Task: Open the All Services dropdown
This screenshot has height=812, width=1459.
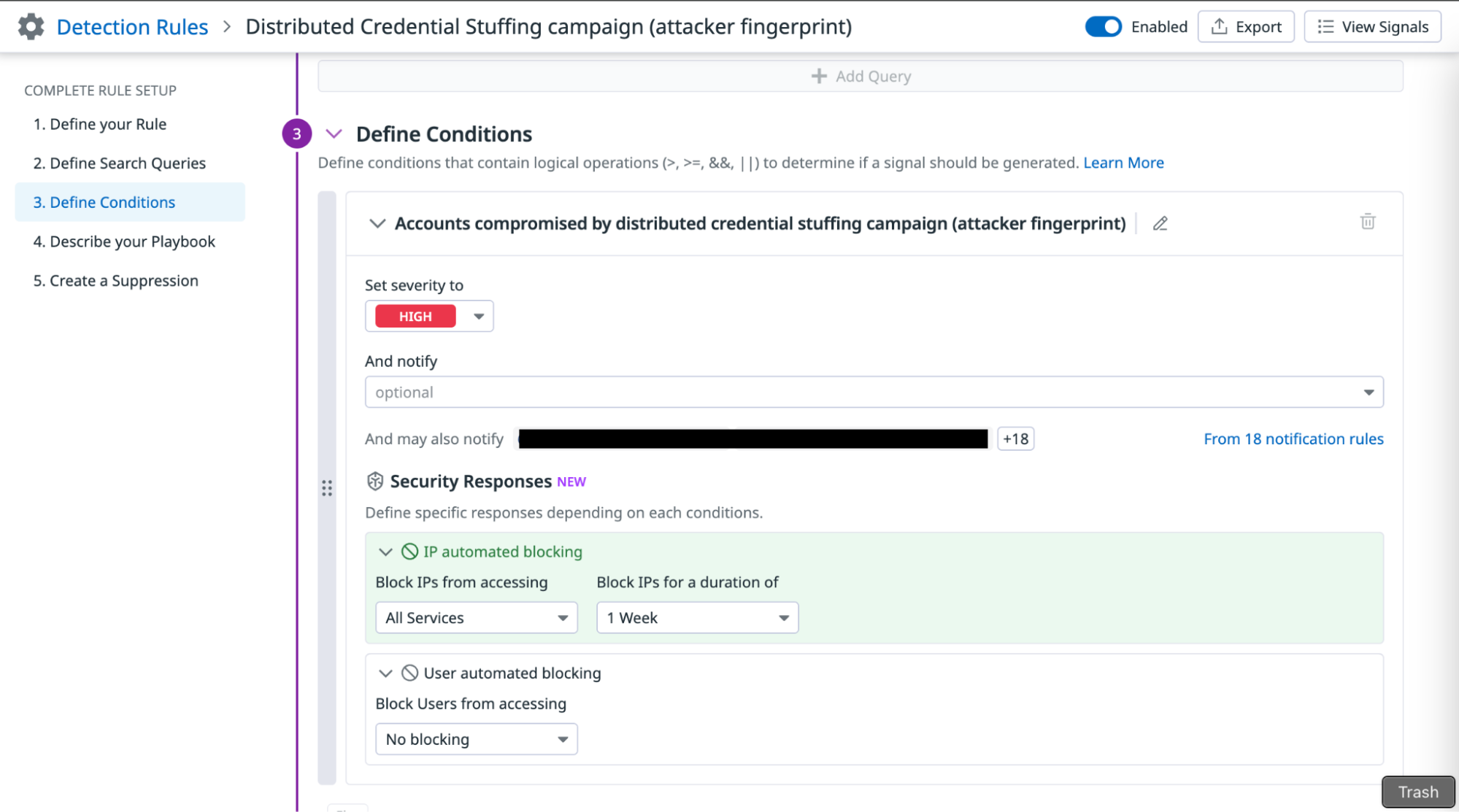Action: click(476, 618)
